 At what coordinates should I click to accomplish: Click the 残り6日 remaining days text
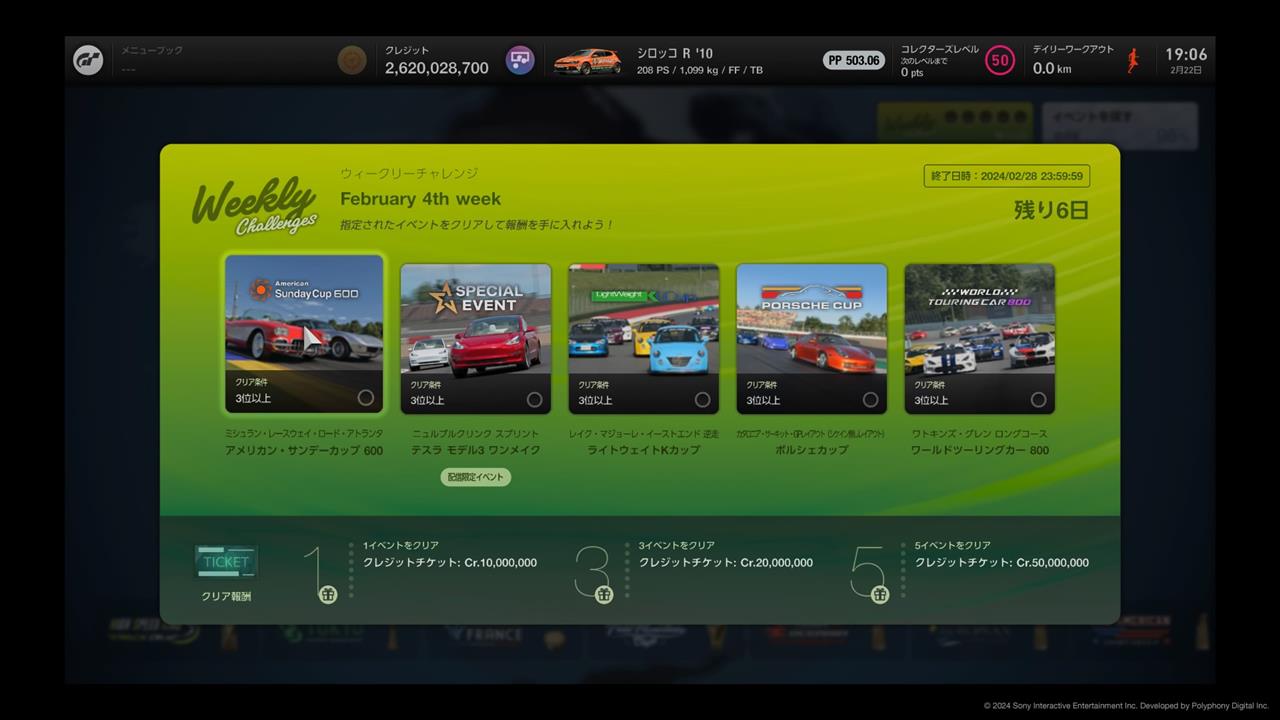point(1051,210)
